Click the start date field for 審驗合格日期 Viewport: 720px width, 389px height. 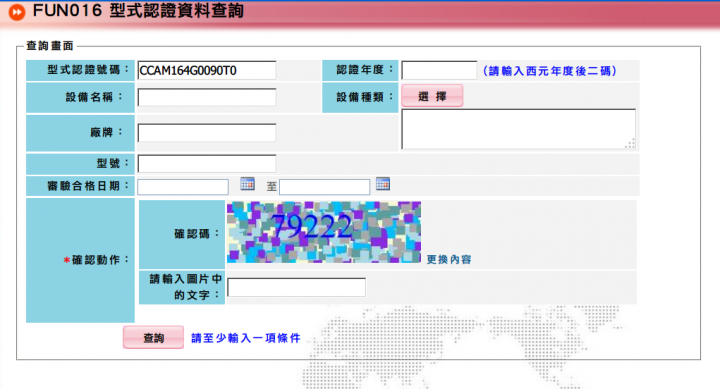(183, 186)
